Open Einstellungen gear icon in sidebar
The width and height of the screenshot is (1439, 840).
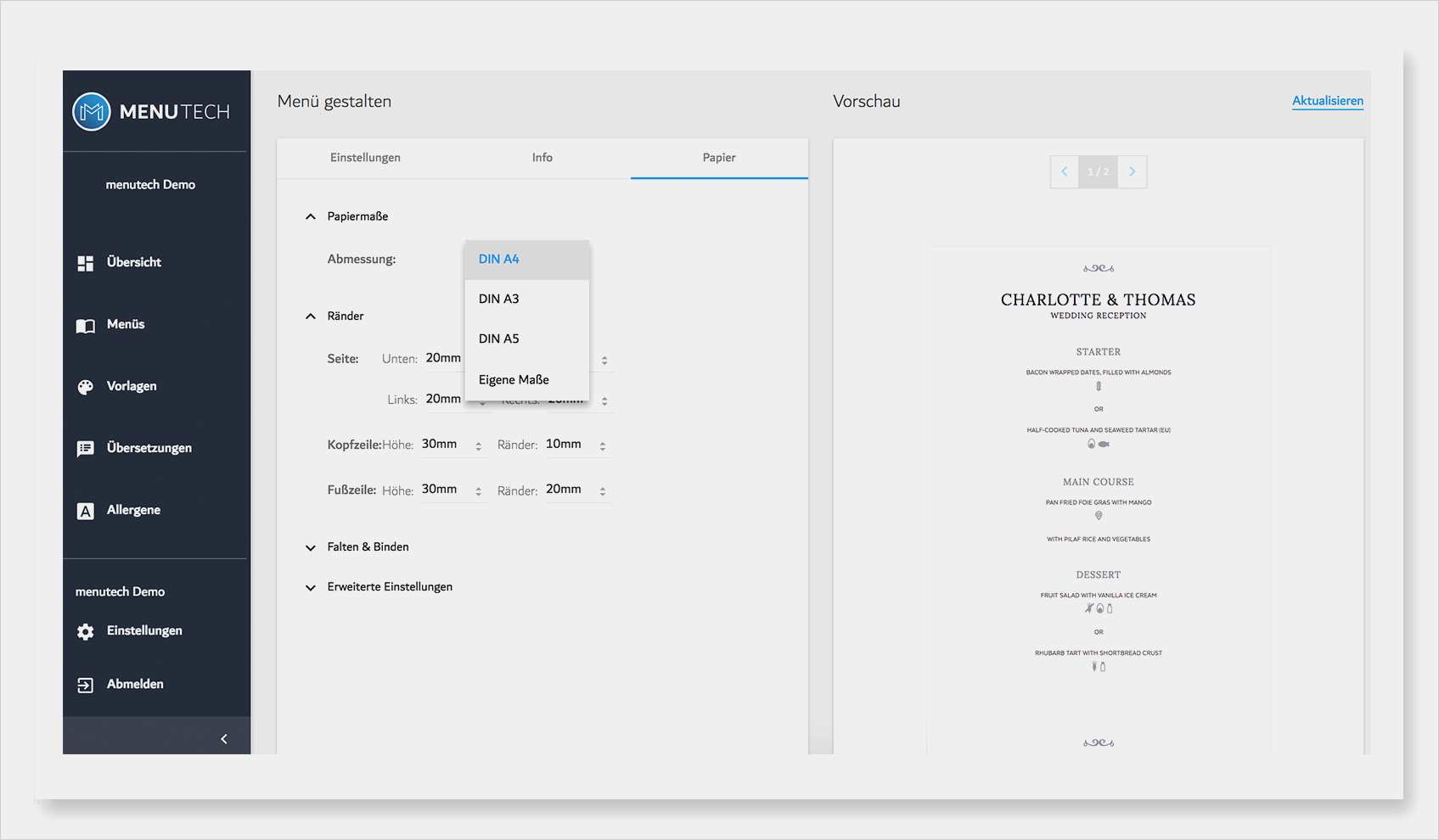click(86, 631)
